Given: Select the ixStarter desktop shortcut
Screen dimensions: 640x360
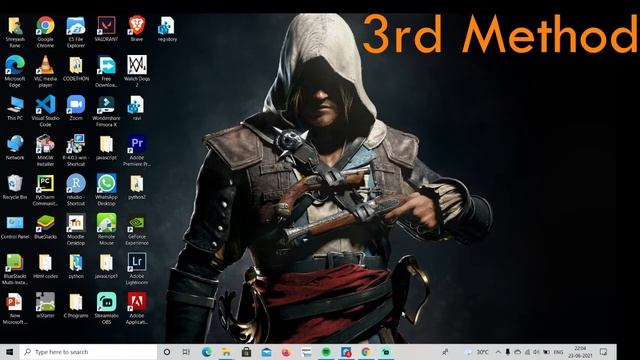Looking at the screenshot, I should 45,306.
